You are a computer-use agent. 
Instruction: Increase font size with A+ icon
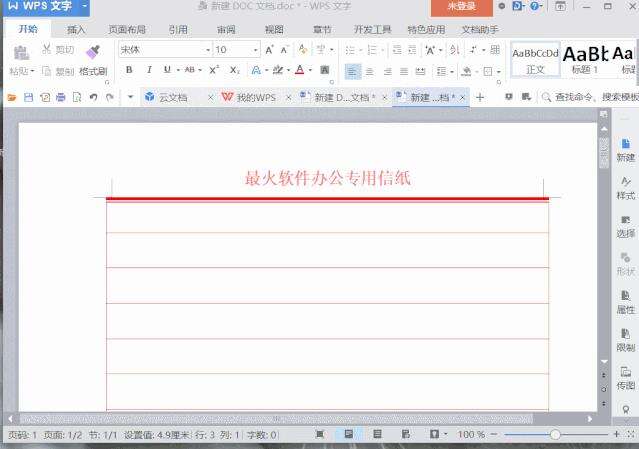269,50
